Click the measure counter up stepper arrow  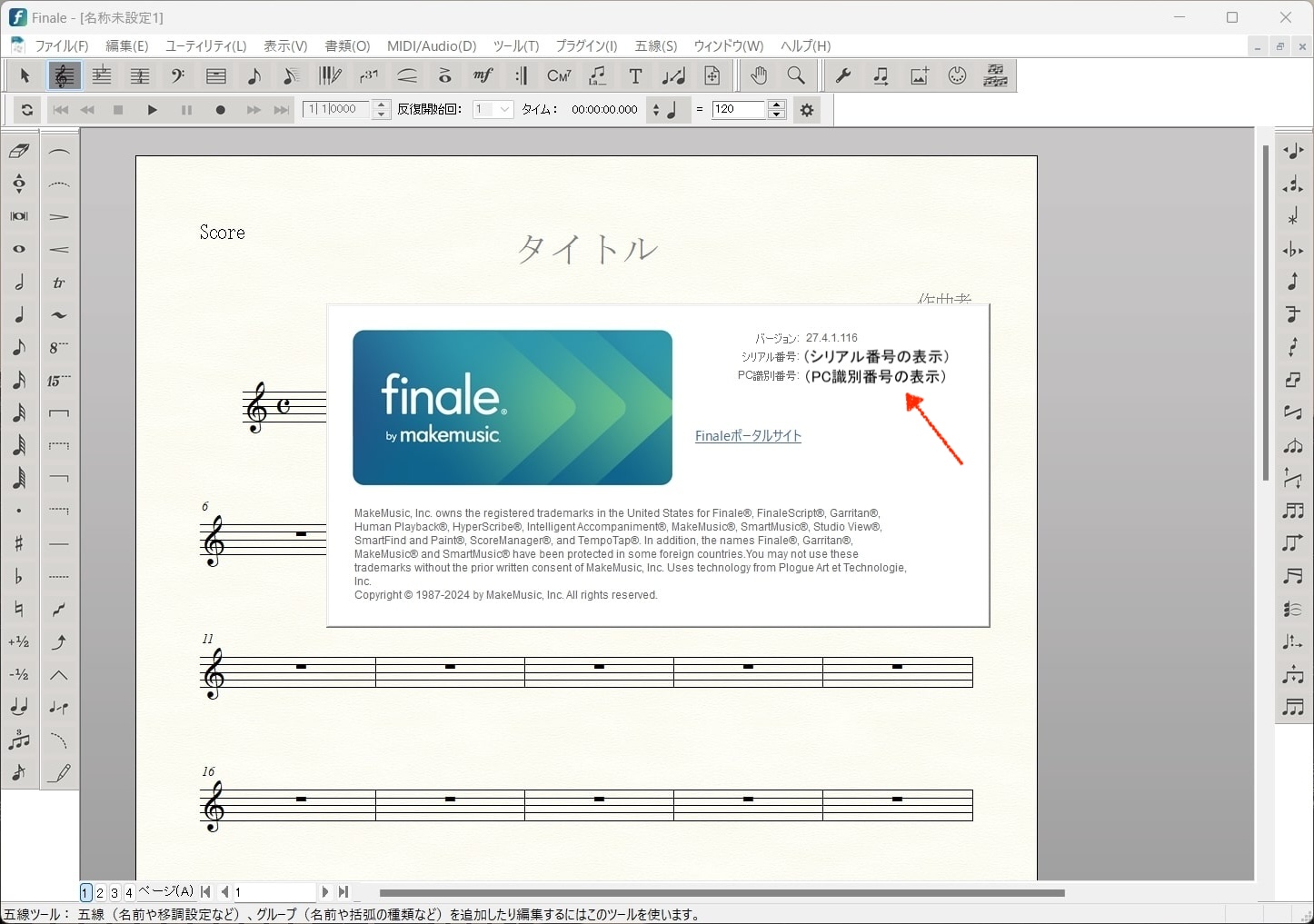(382, 104)
